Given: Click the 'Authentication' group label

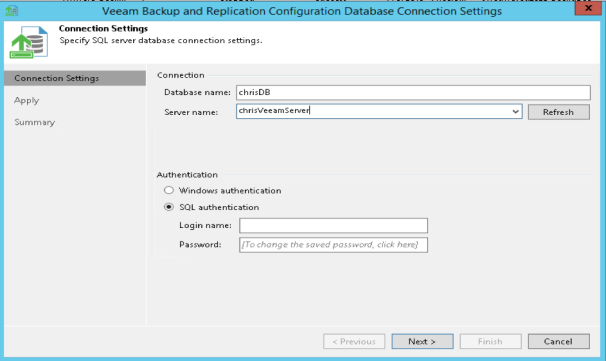Looking at the screenshot, I should pyautogui.click(x=187, y=175).
